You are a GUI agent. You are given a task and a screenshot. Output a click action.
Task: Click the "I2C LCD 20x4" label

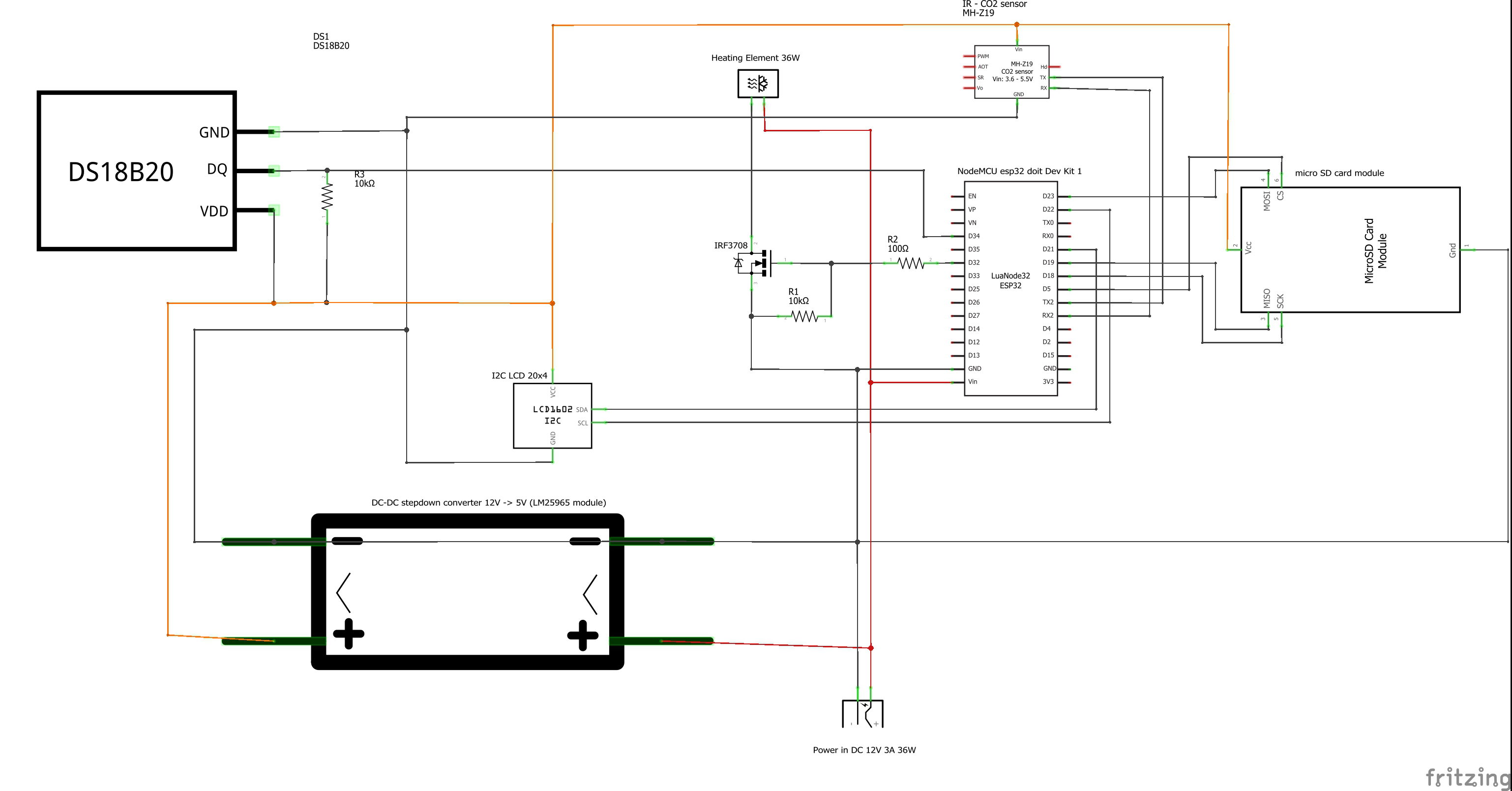pyautogui.click(x=519, y=376)
